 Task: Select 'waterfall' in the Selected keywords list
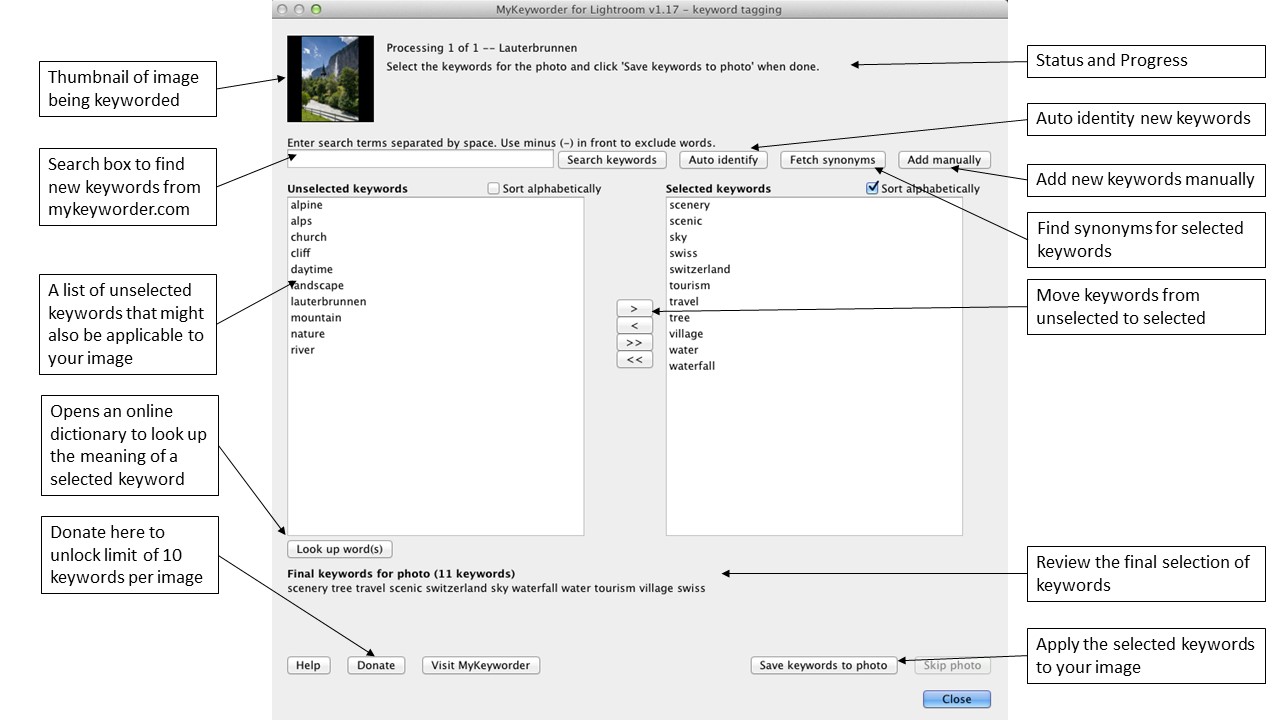click(692, 366)
